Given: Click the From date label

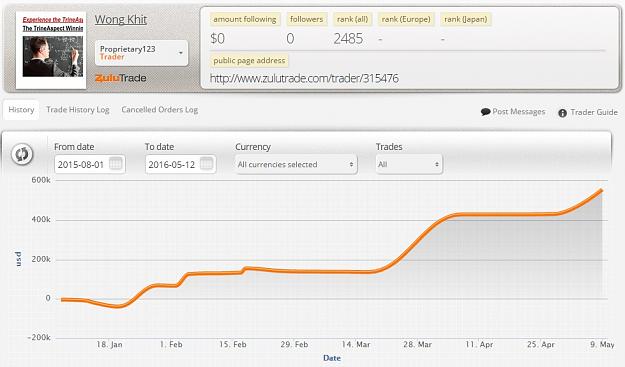Looking at the screenshot, I should [x=74, y=147].
